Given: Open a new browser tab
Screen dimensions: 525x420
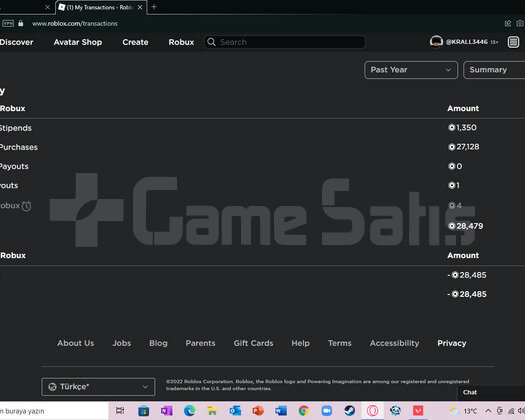Looking at the screenshot, I should (x=154, y=7).
